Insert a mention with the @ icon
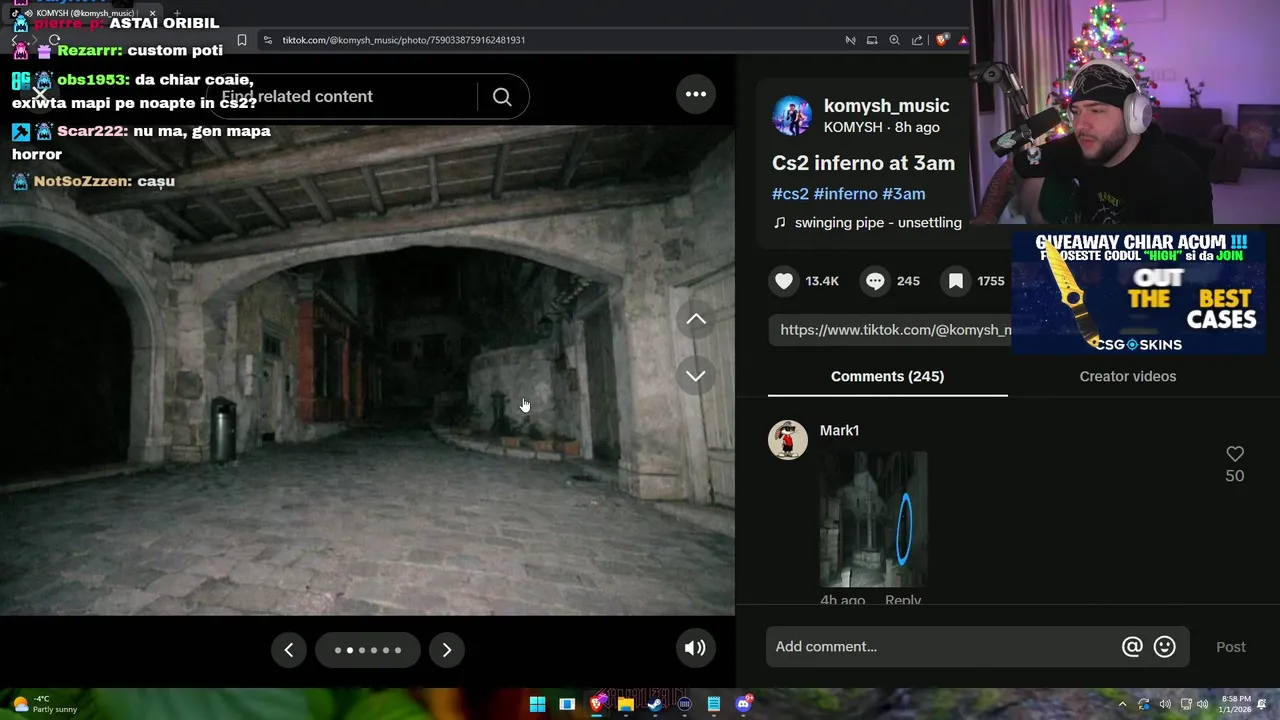The width and height of the screenshot is (1280, 720). point(1132,647)
